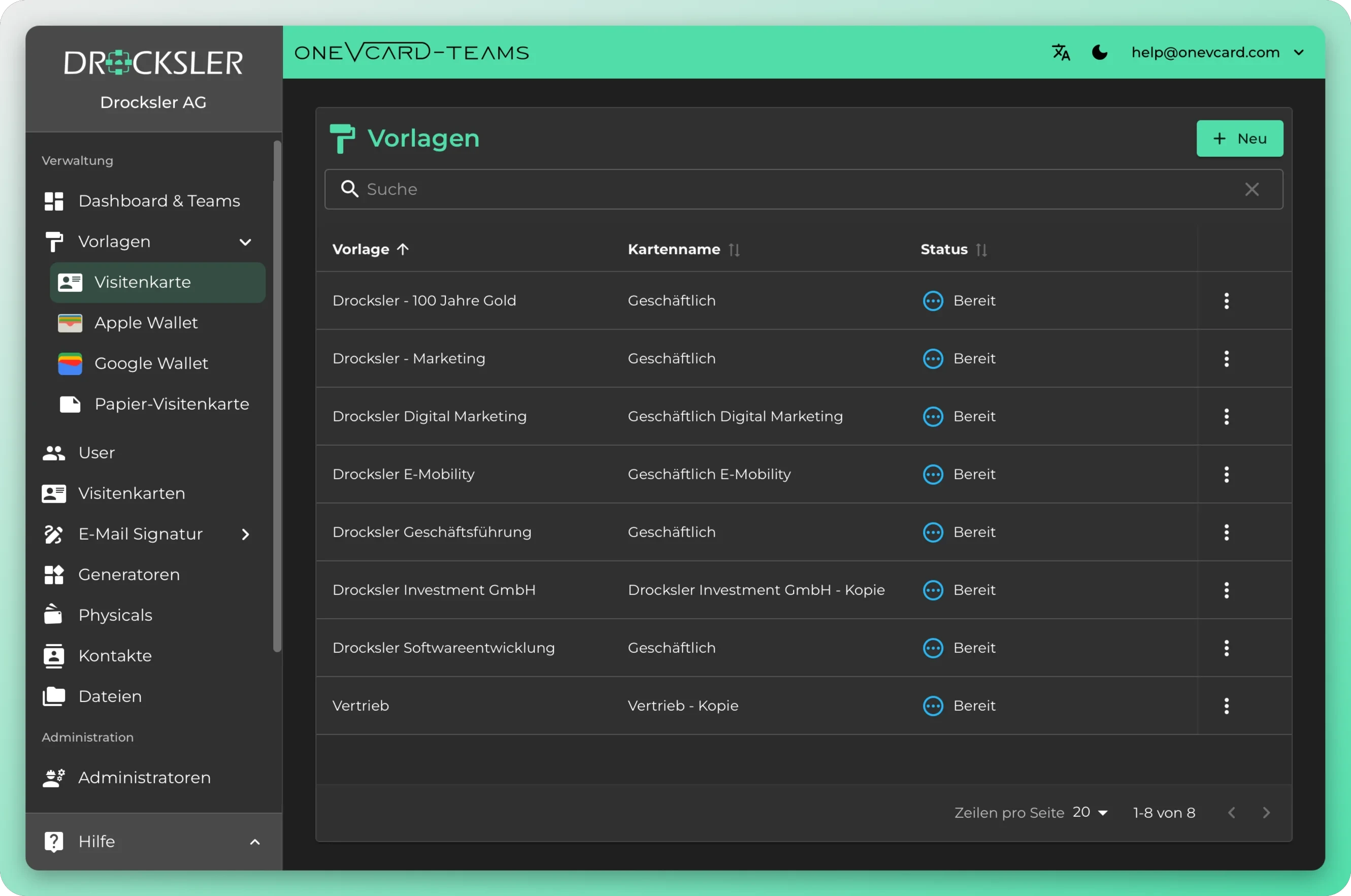
Task: Click the Administratoren icon
Action: [54, 778]
